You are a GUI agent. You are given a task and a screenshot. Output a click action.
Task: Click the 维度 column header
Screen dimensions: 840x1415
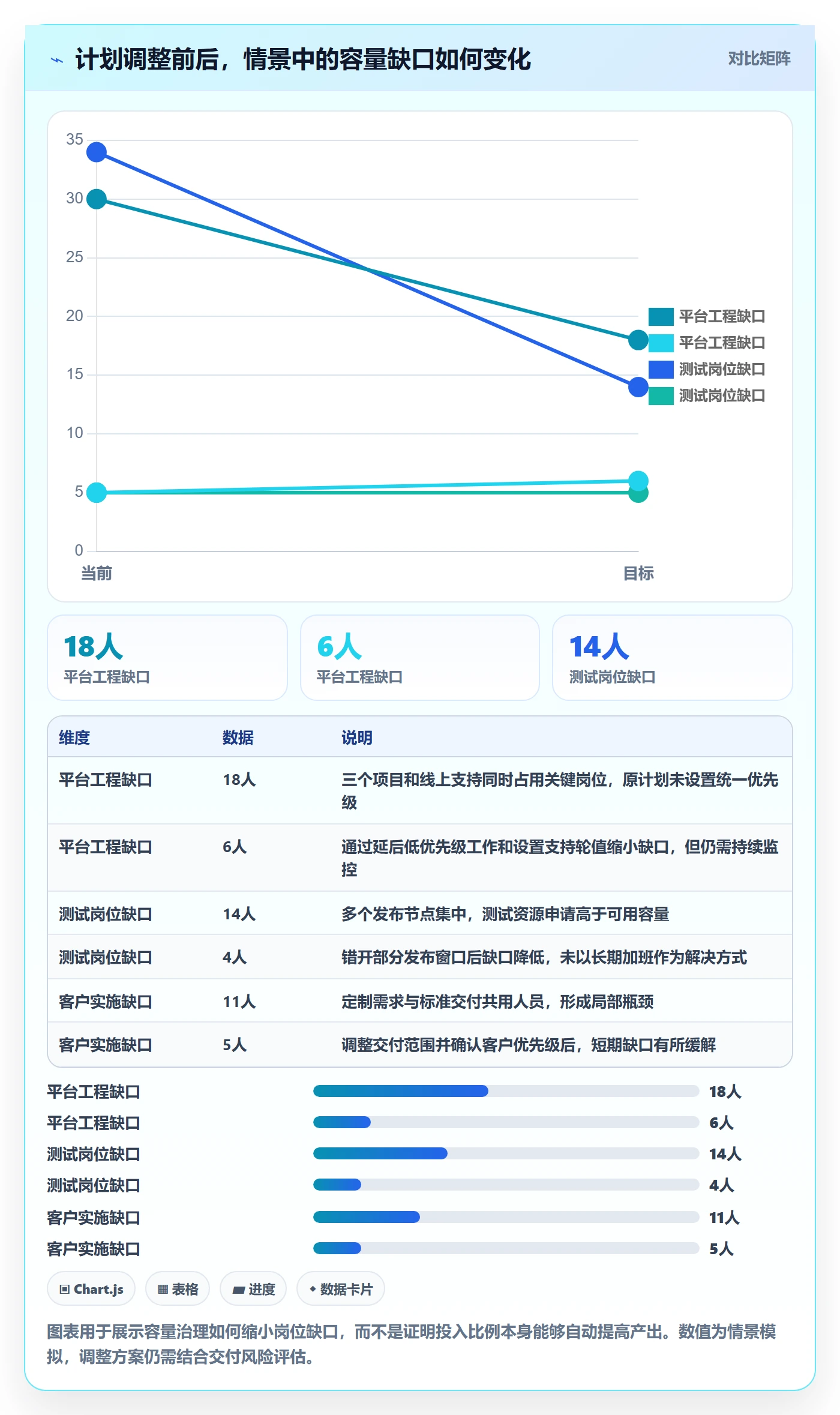pyautogui.click(x=74, y=738)
